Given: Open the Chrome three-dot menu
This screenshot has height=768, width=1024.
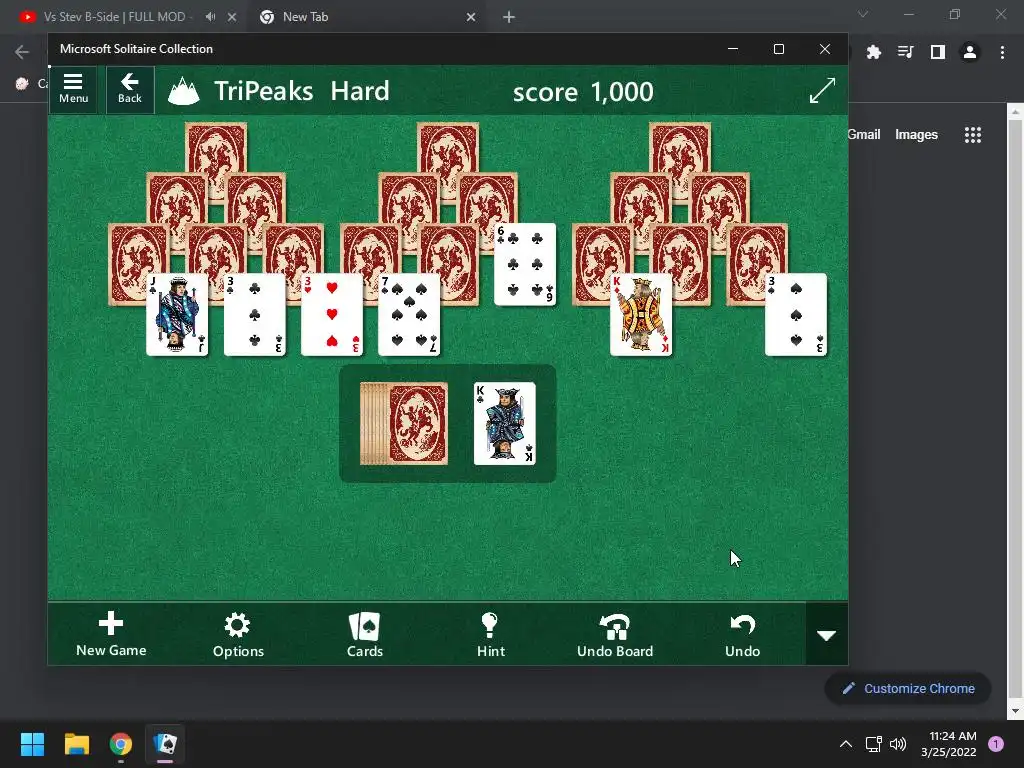Looking at the screenshot, I should coord(1002,52).
